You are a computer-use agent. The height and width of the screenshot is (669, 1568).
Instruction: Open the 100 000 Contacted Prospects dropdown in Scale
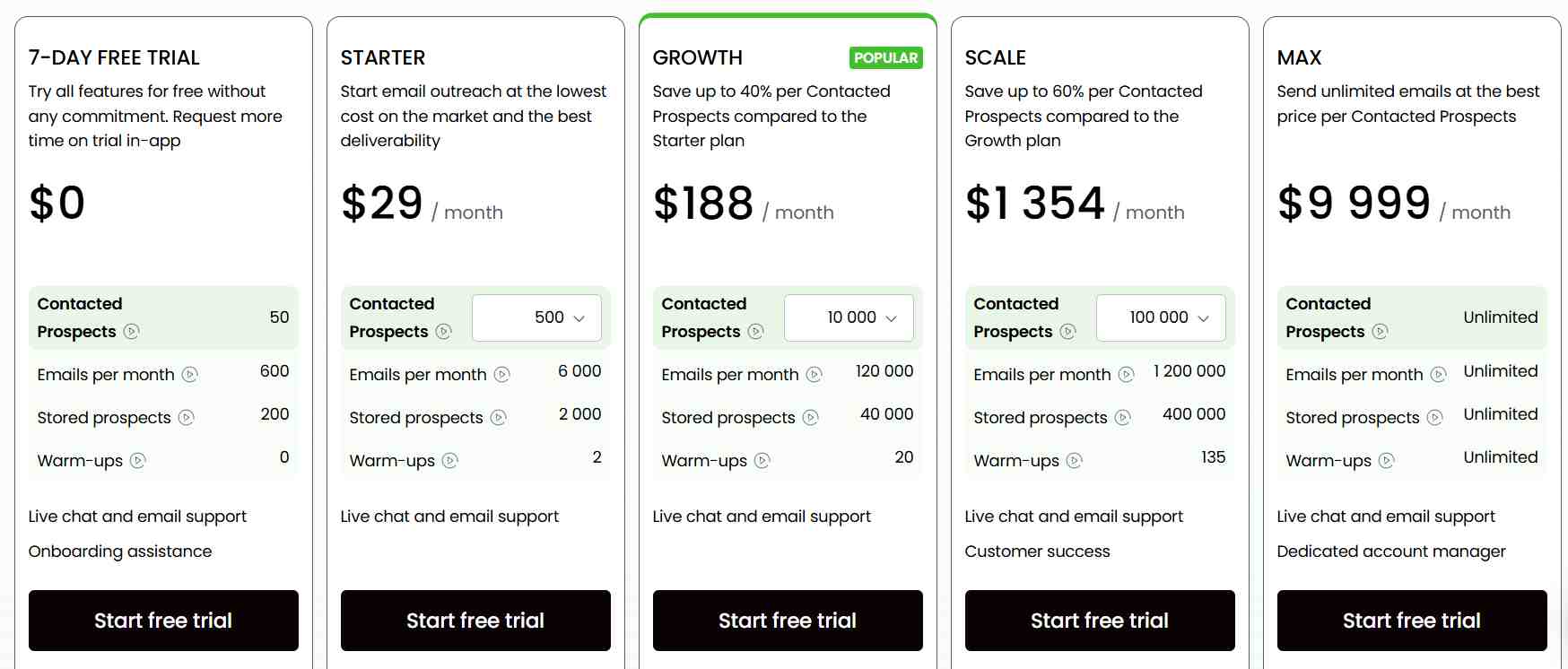click(x=1161, y=317)
